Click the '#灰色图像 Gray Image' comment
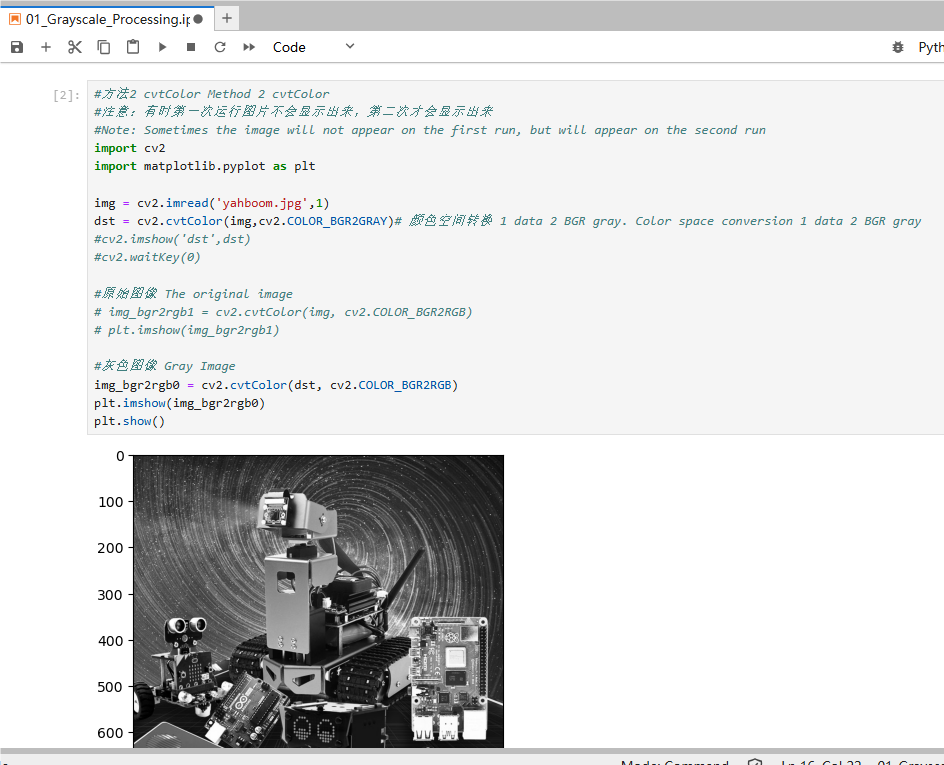This screenshot has height=765, width=944. pos(165,366)
